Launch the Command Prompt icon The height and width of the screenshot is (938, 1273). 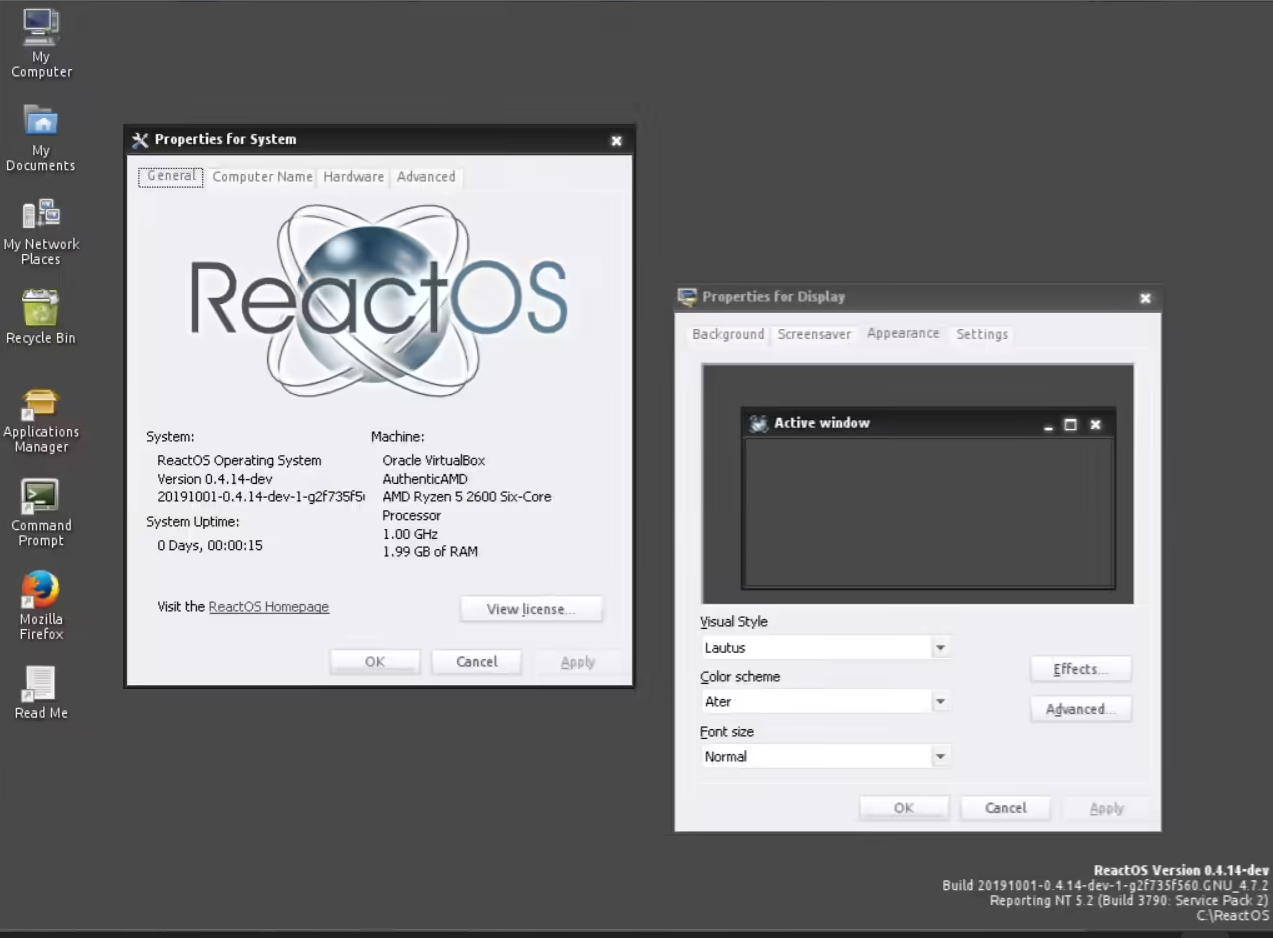pos(41,497)
